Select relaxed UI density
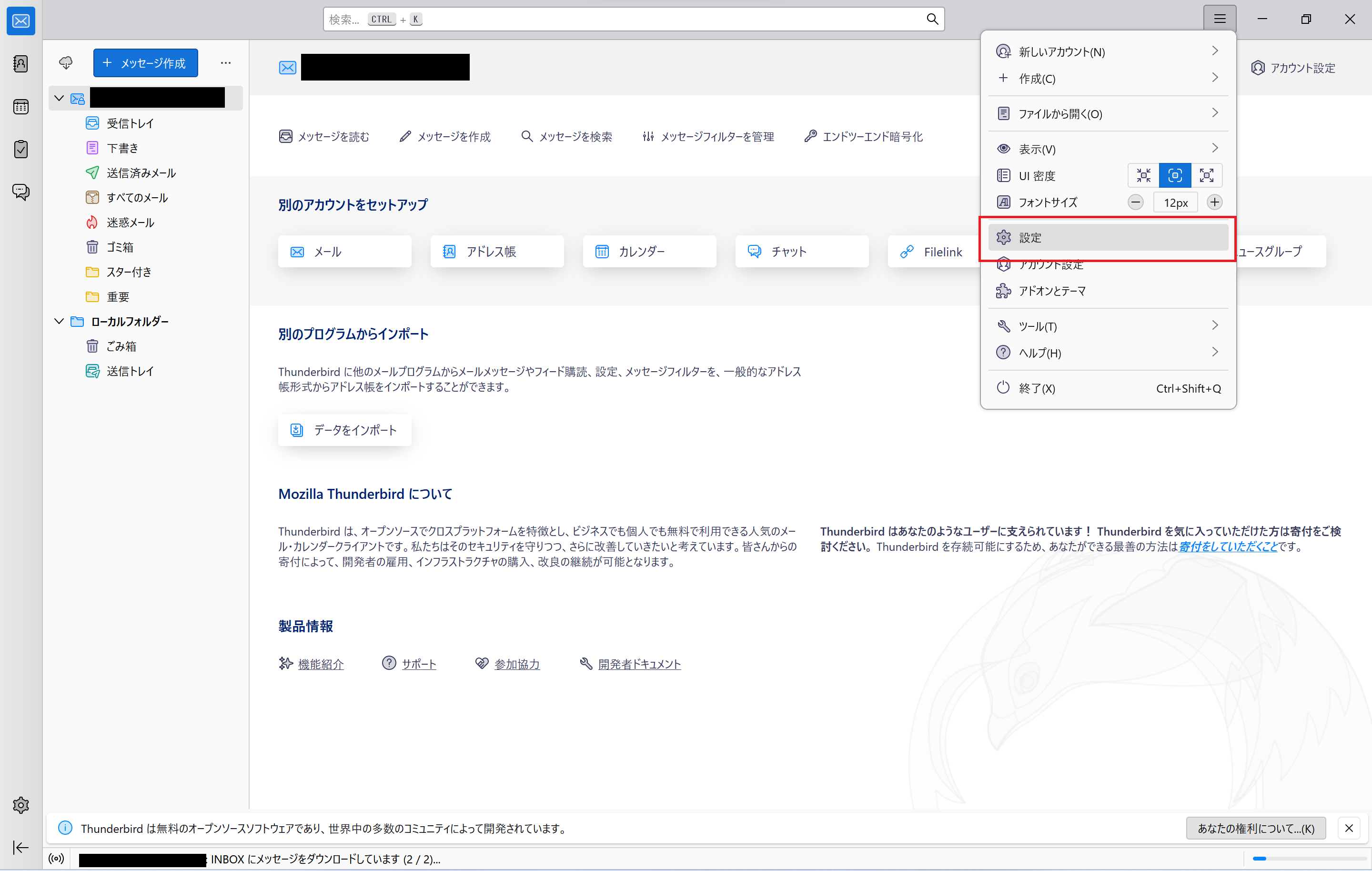The image size is (1372, 871). pos(1206,175)
